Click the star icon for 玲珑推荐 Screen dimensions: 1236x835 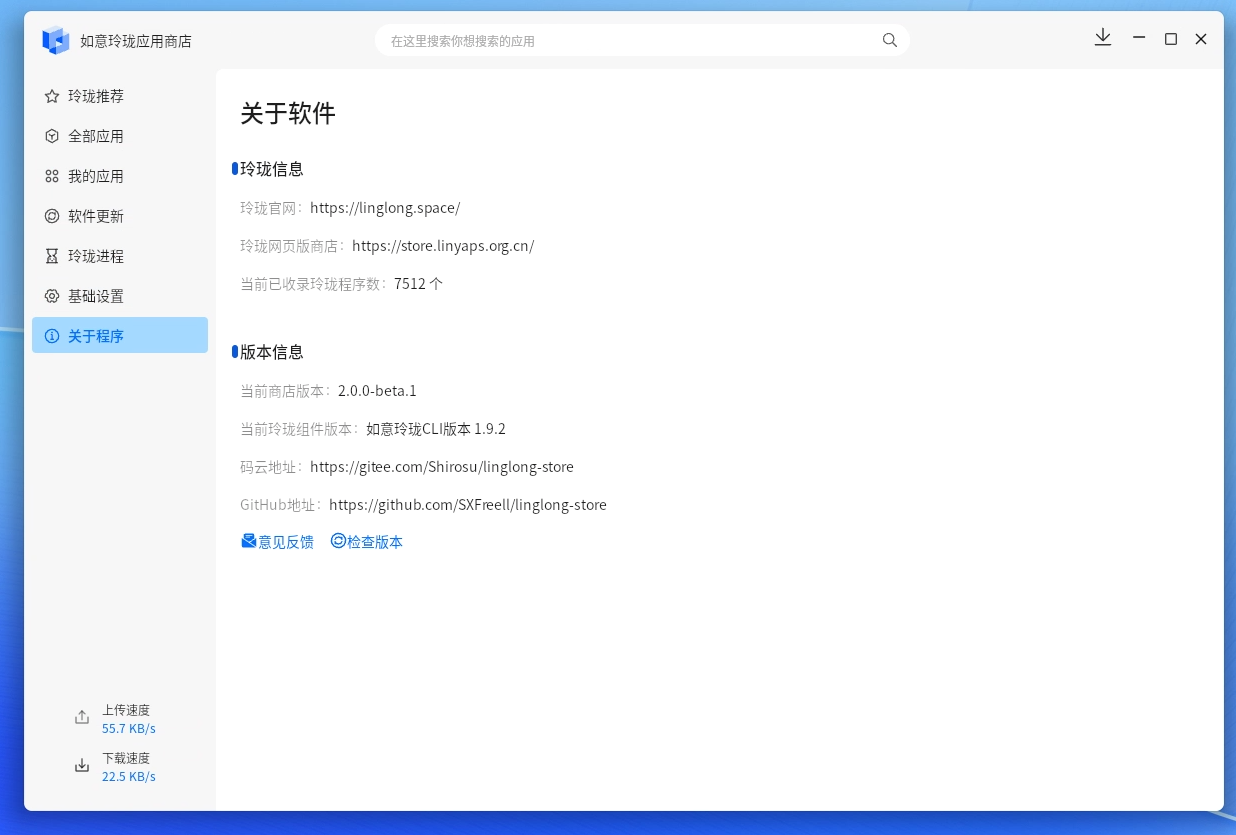pos(52,96)
